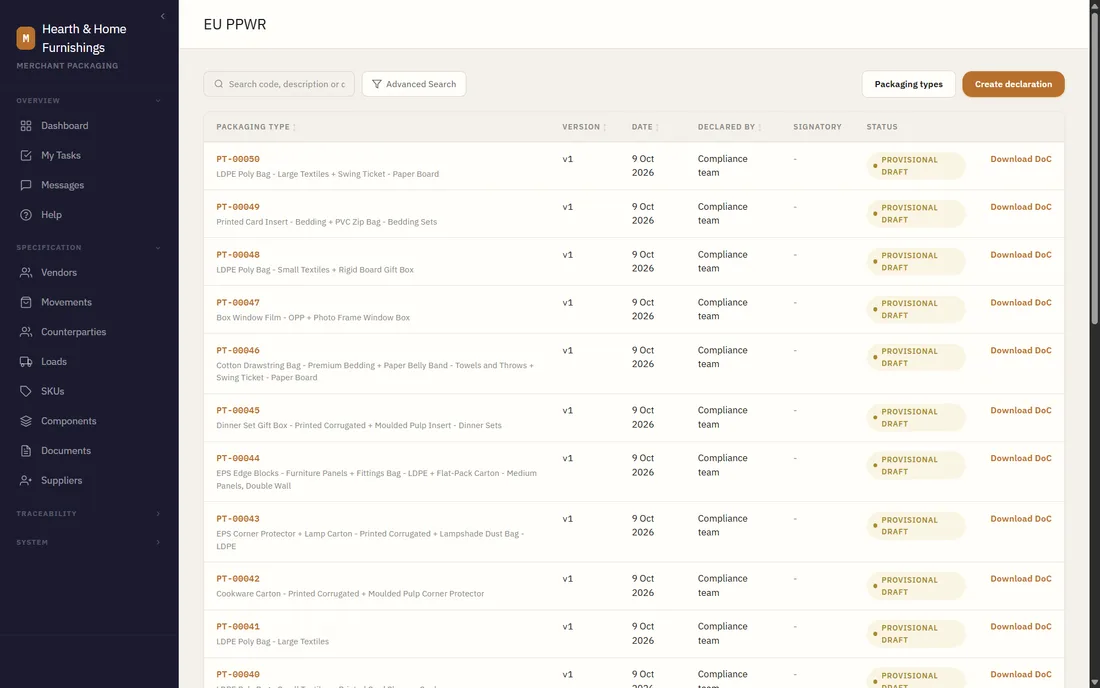The width and height of the screenshot is (1100, 688).
Task: Click the Counterparties people icon
Action: (26, 332)
